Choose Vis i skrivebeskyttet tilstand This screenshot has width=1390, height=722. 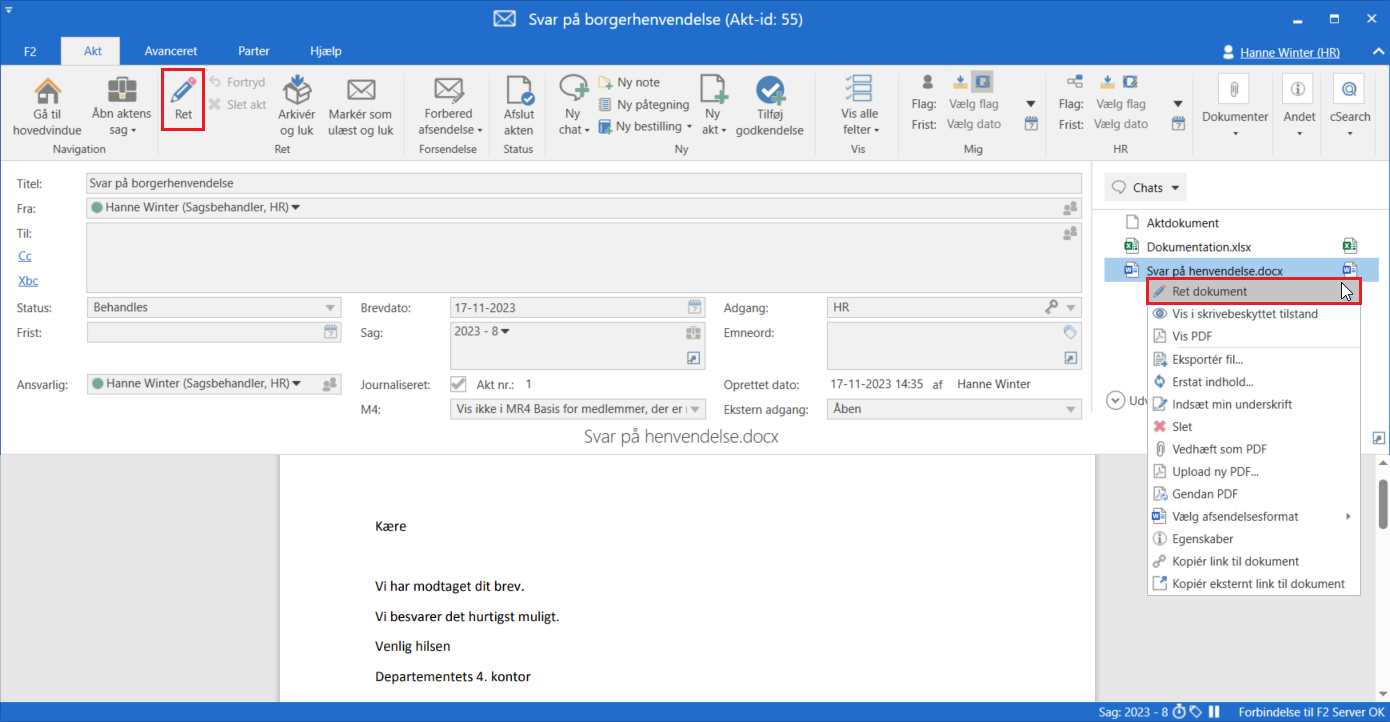[1254, 313]
